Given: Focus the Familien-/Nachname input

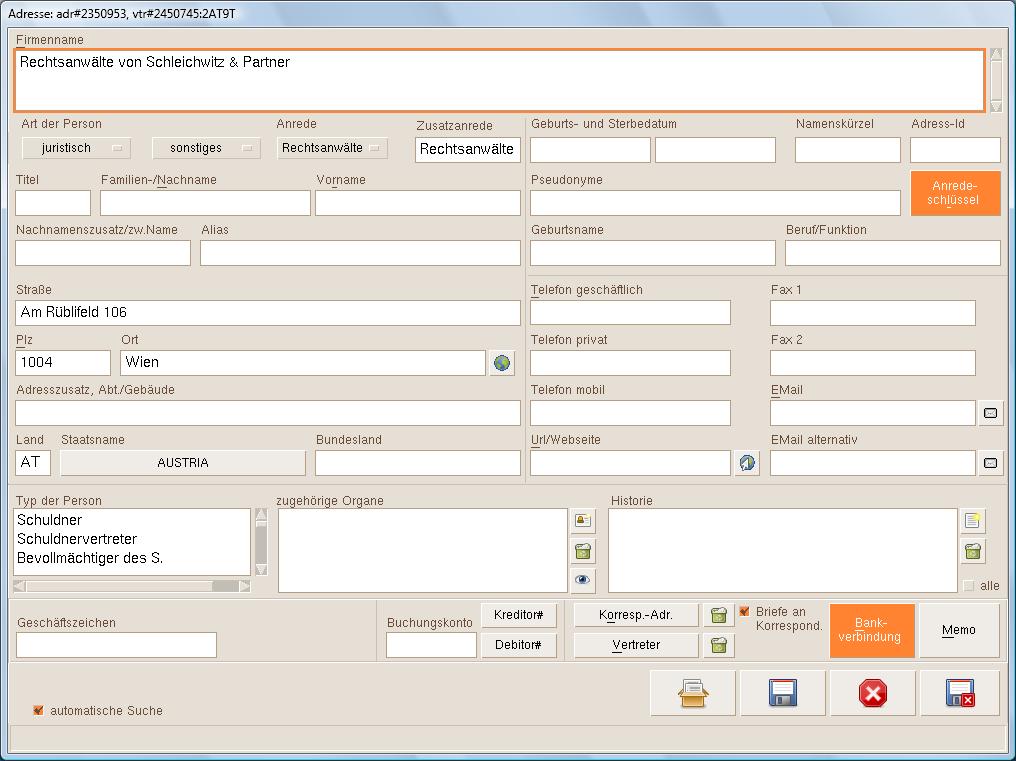Looking at the screenshot, I should click(x=205, y=203).
